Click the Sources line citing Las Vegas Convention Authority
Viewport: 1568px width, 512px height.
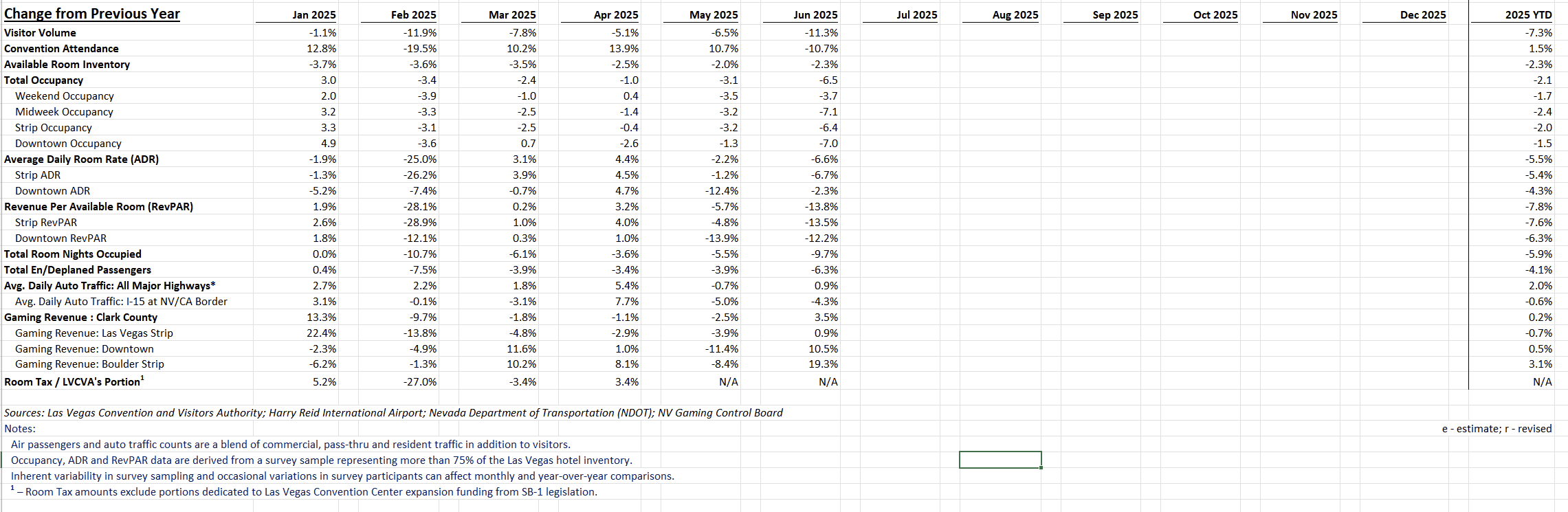pos(393,412)
